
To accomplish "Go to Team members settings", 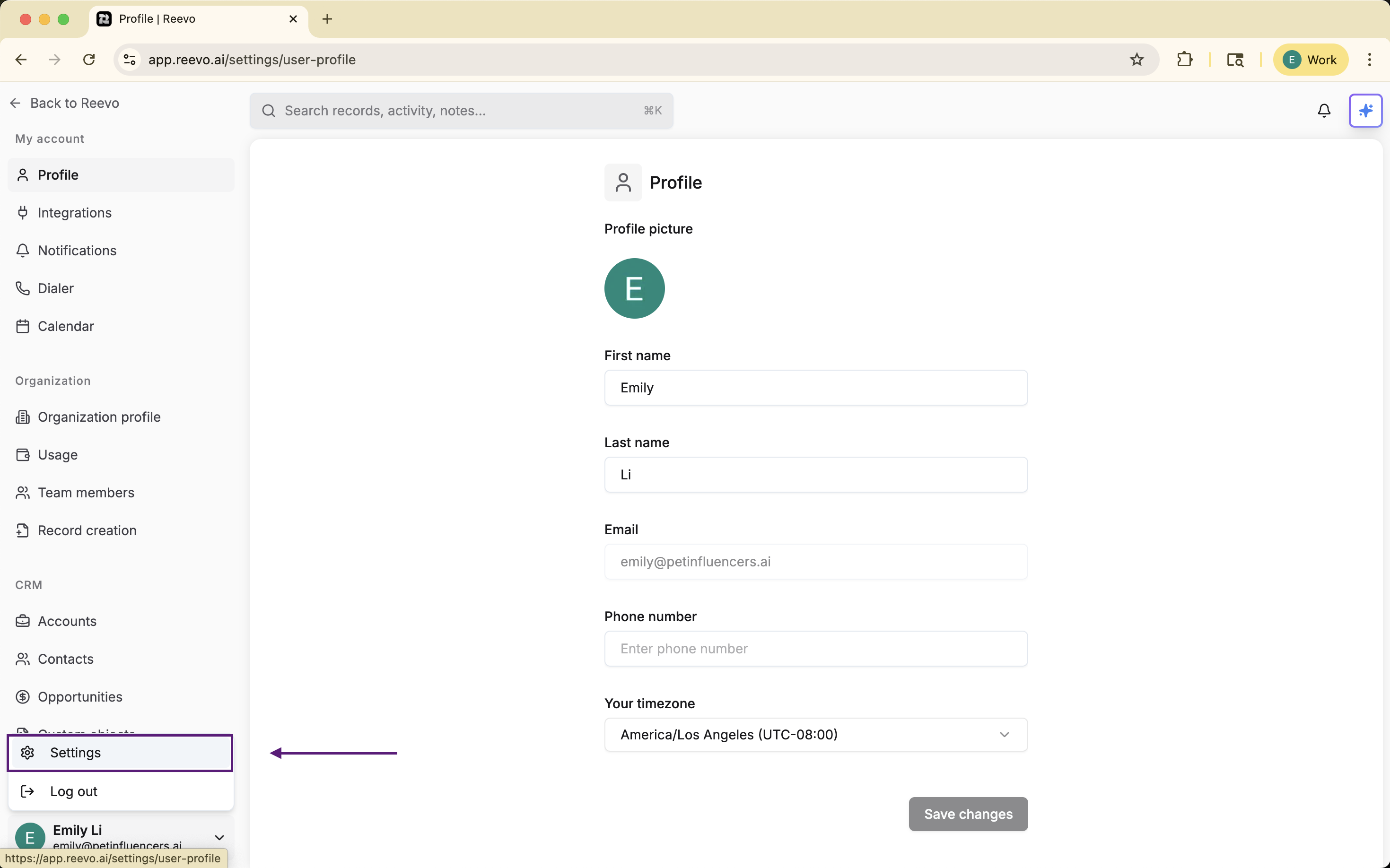I will tap(86, 493).
